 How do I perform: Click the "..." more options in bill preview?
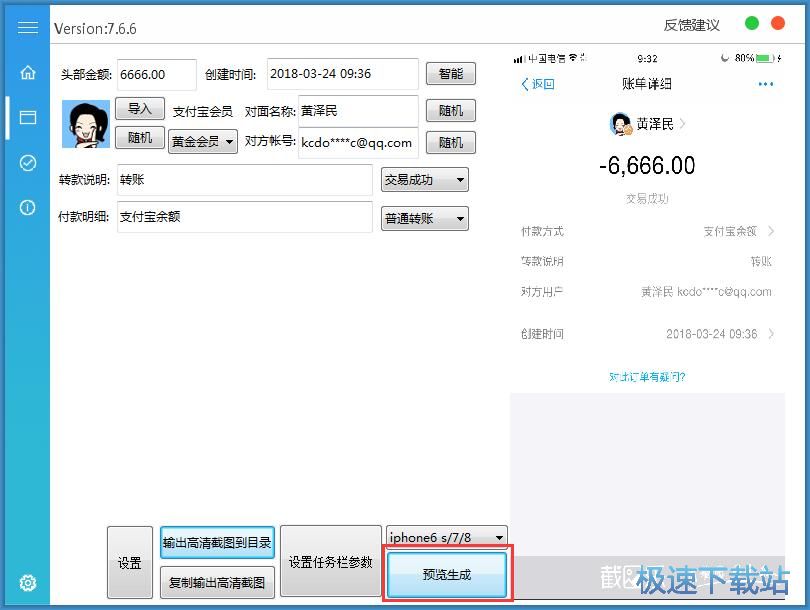[765, 84]
